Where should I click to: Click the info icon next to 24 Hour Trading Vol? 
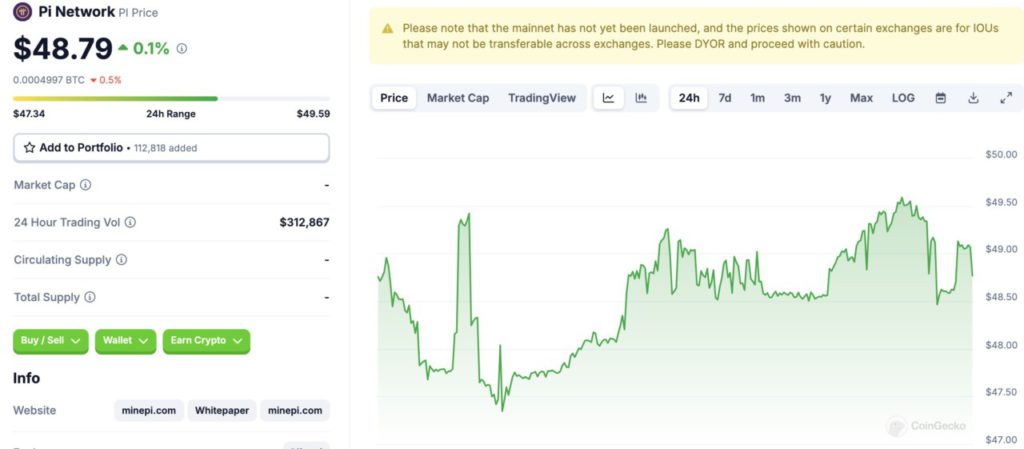tap(130, 223)
